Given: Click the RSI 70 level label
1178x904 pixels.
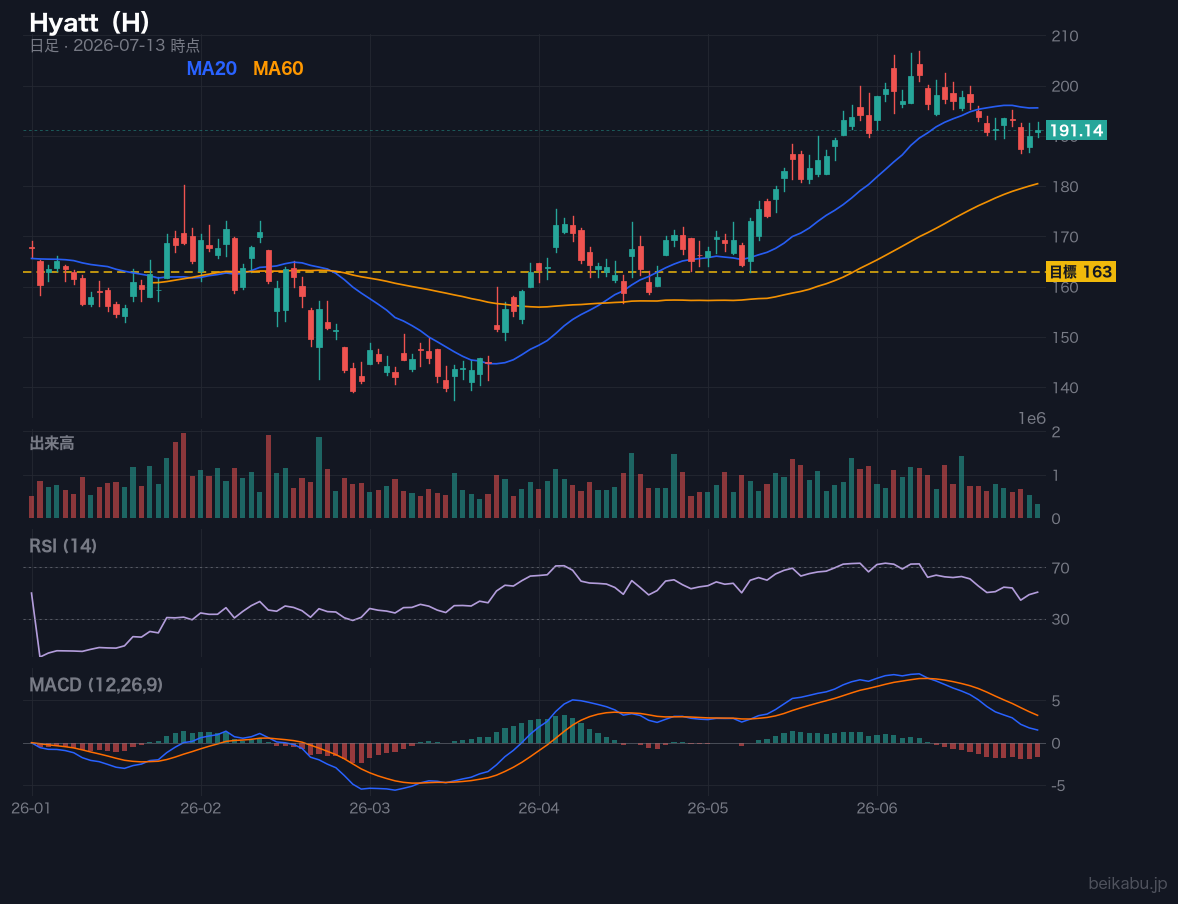Looking at the screenshot, I should pyautogui.click(x=1060, y=568).
